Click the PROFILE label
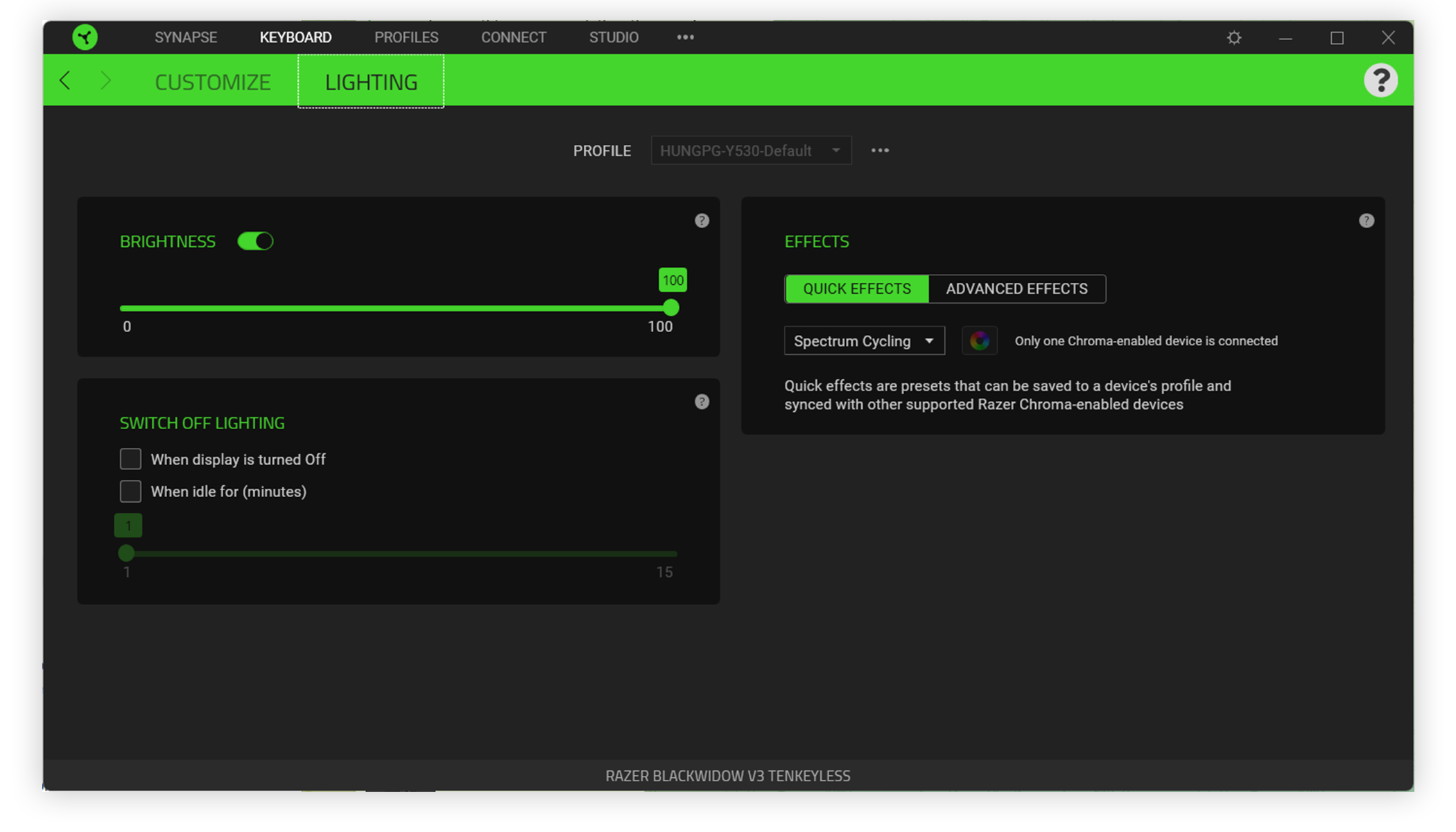Image resolution: width=1456 pixels, height=832 pixels. click(x=602, y=150)
